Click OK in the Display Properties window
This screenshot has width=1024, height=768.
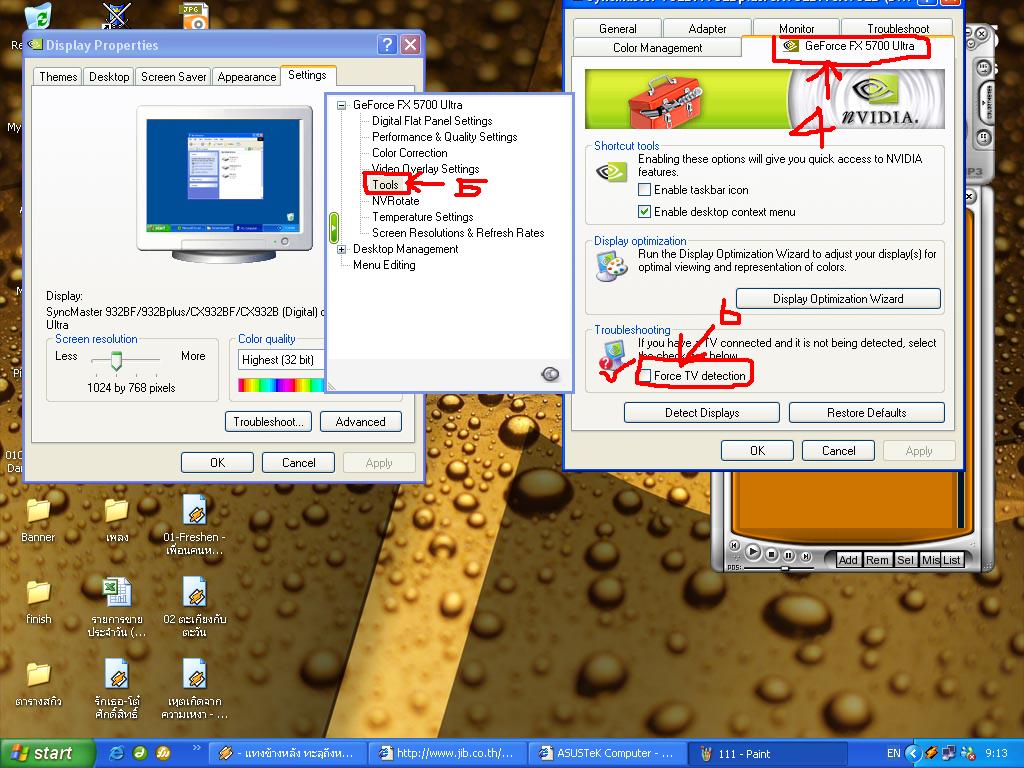(x=217, y=462)
